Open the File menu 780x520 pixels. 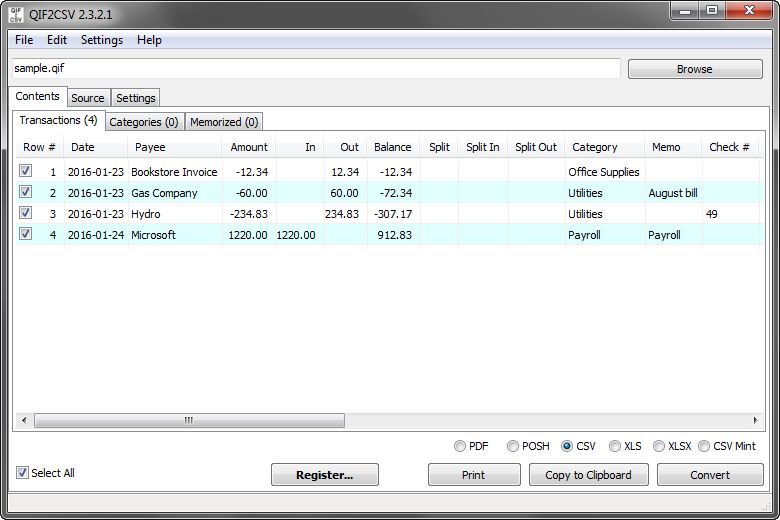point(24,40)
